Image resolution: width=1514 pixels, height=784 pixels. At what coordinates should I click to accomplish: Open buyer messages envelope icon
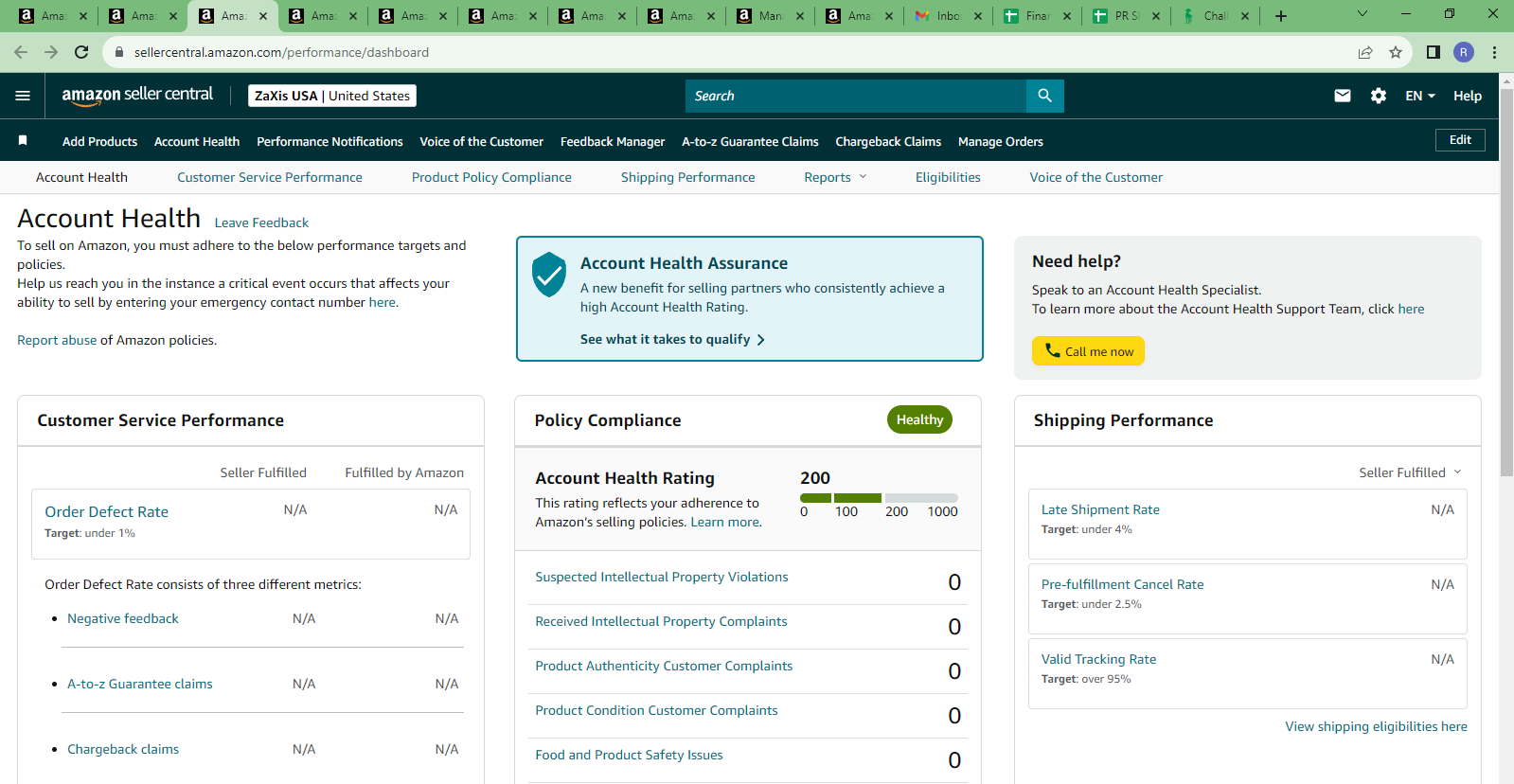click(x=1342, y=96)
